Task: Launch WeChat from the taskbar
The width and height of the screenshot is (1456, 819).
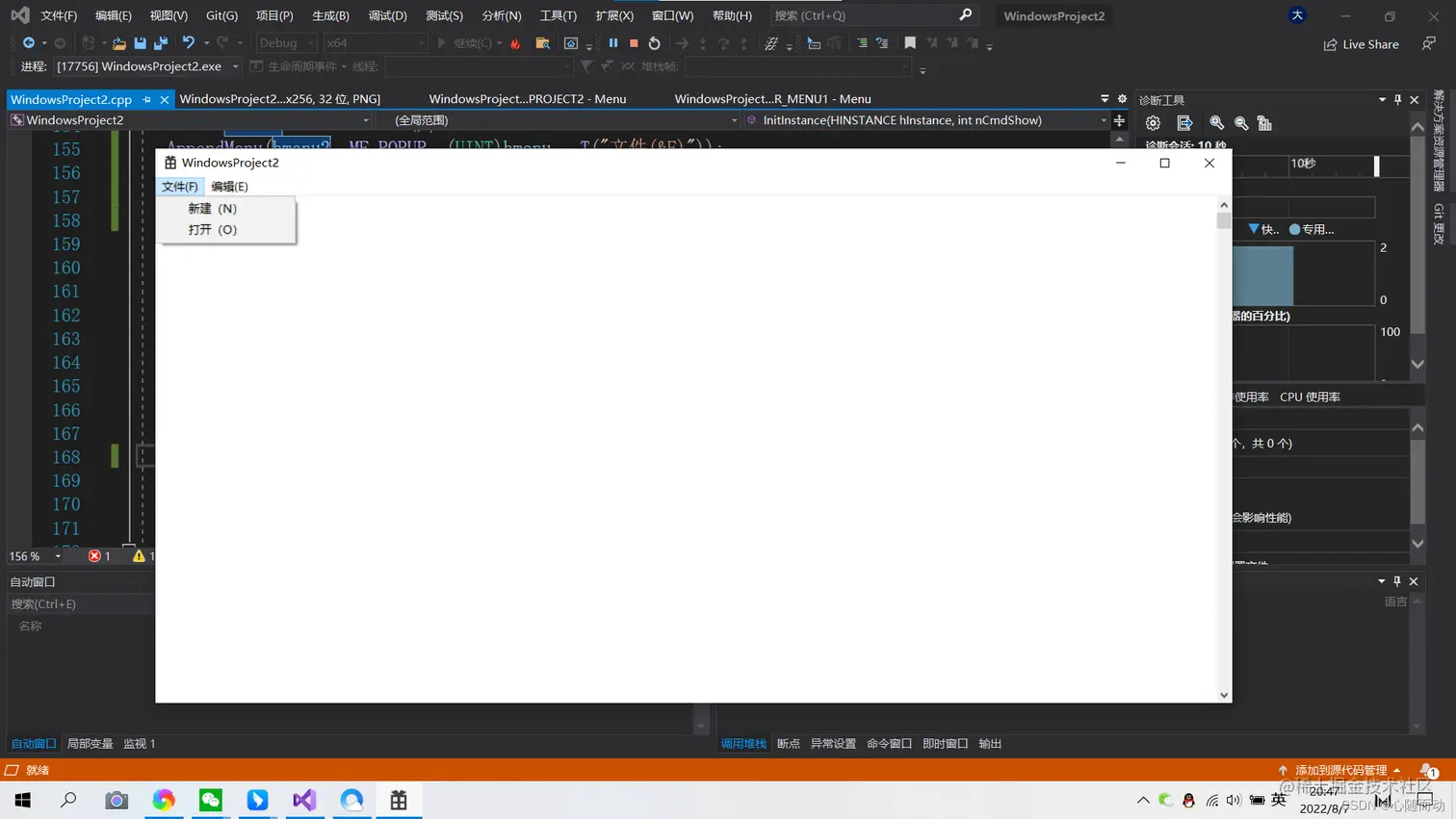Action: pyautogui.click(x=210, y=800)
